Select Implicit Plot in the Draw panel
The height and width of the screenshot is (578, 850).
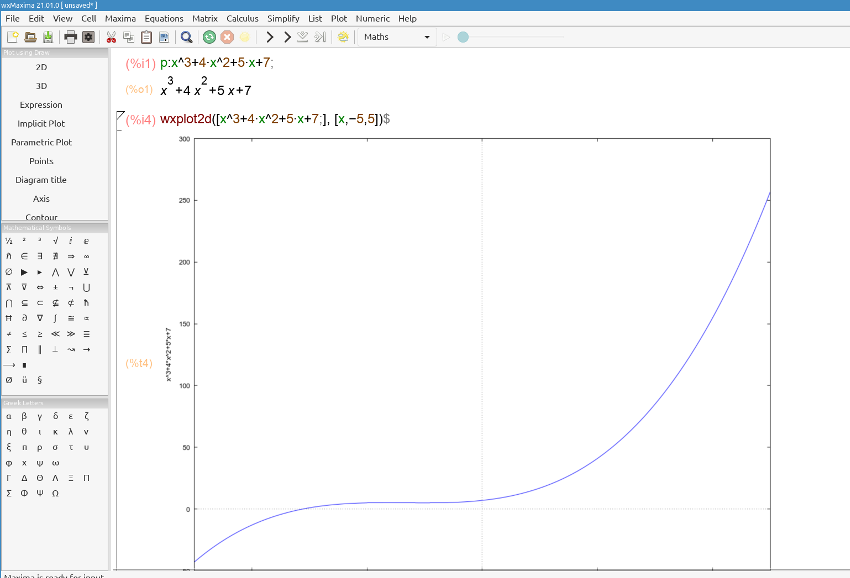coord(41,123)
